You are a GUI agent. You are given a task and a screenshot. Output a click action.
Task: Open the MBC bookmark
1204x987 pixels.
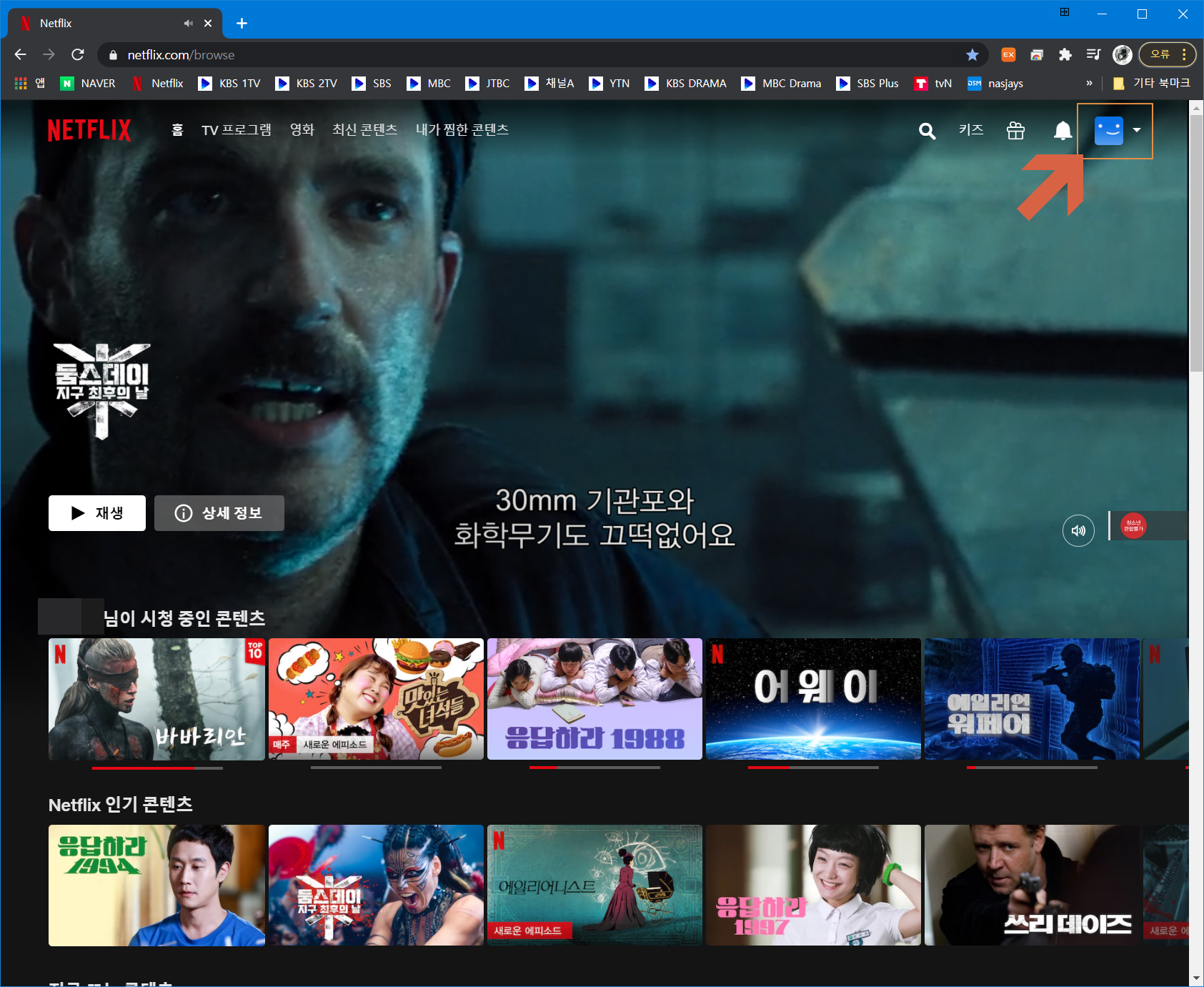(429, 84)
